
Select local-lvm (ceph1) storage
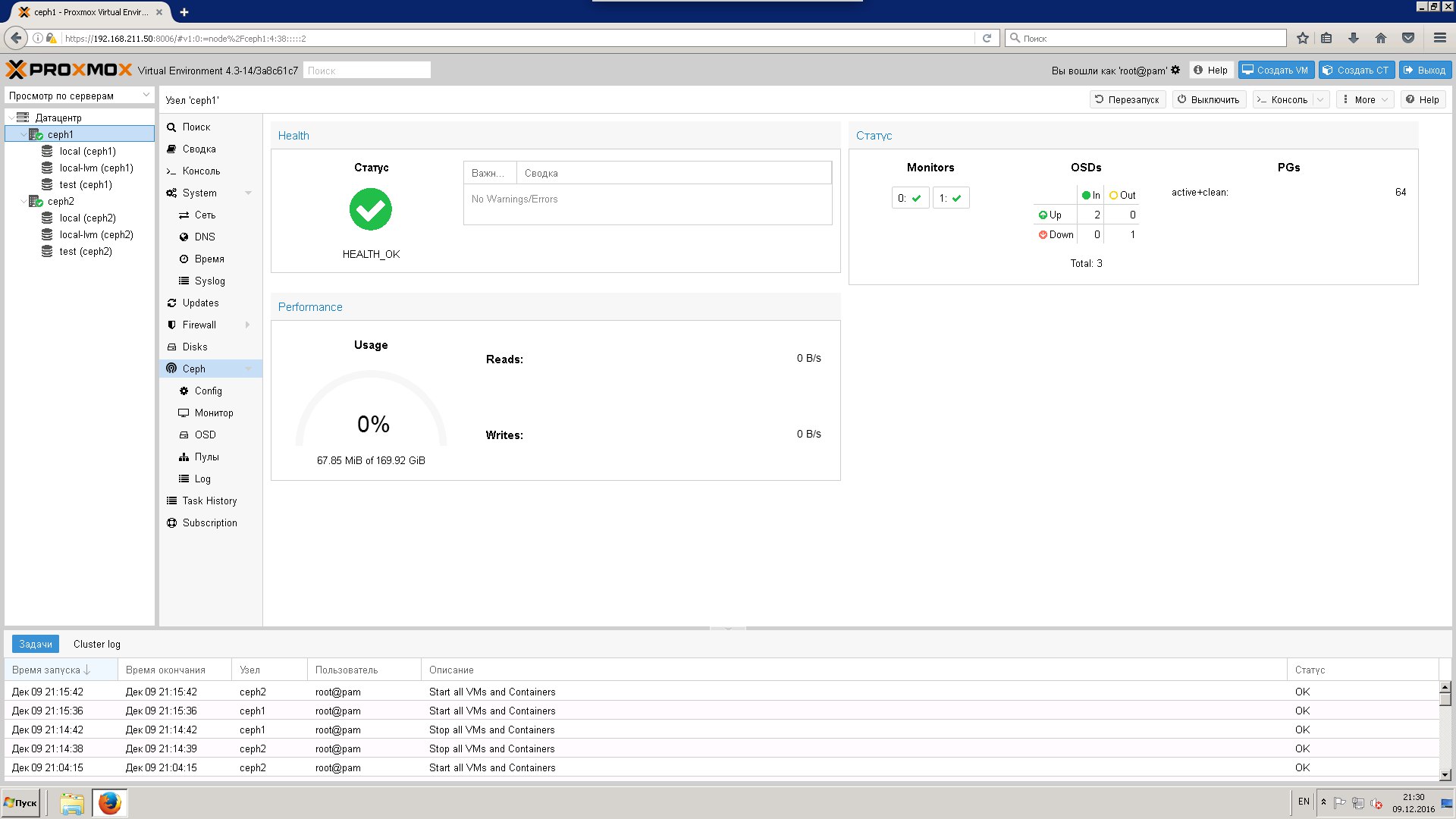96,168
